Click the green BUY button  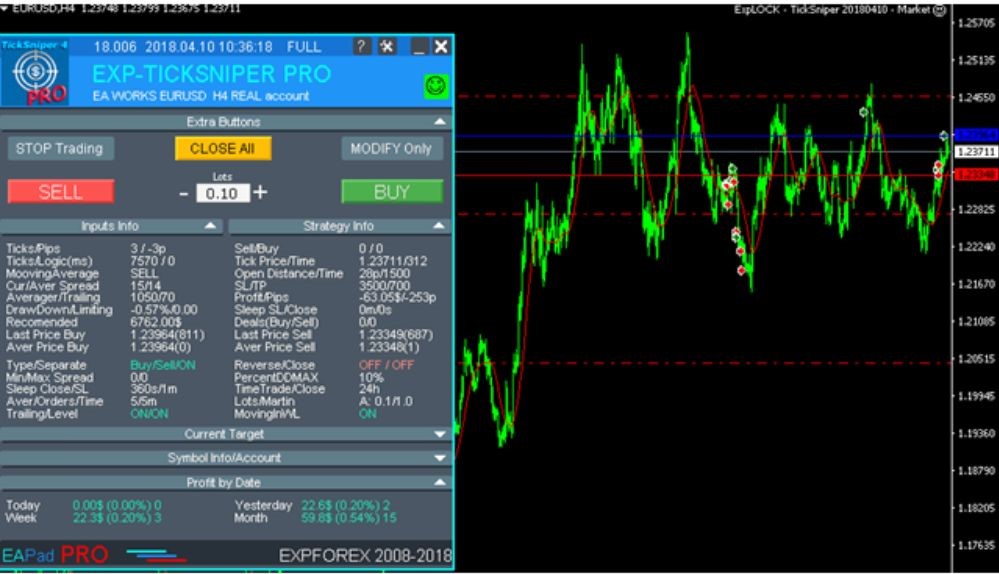pos(392,192)
